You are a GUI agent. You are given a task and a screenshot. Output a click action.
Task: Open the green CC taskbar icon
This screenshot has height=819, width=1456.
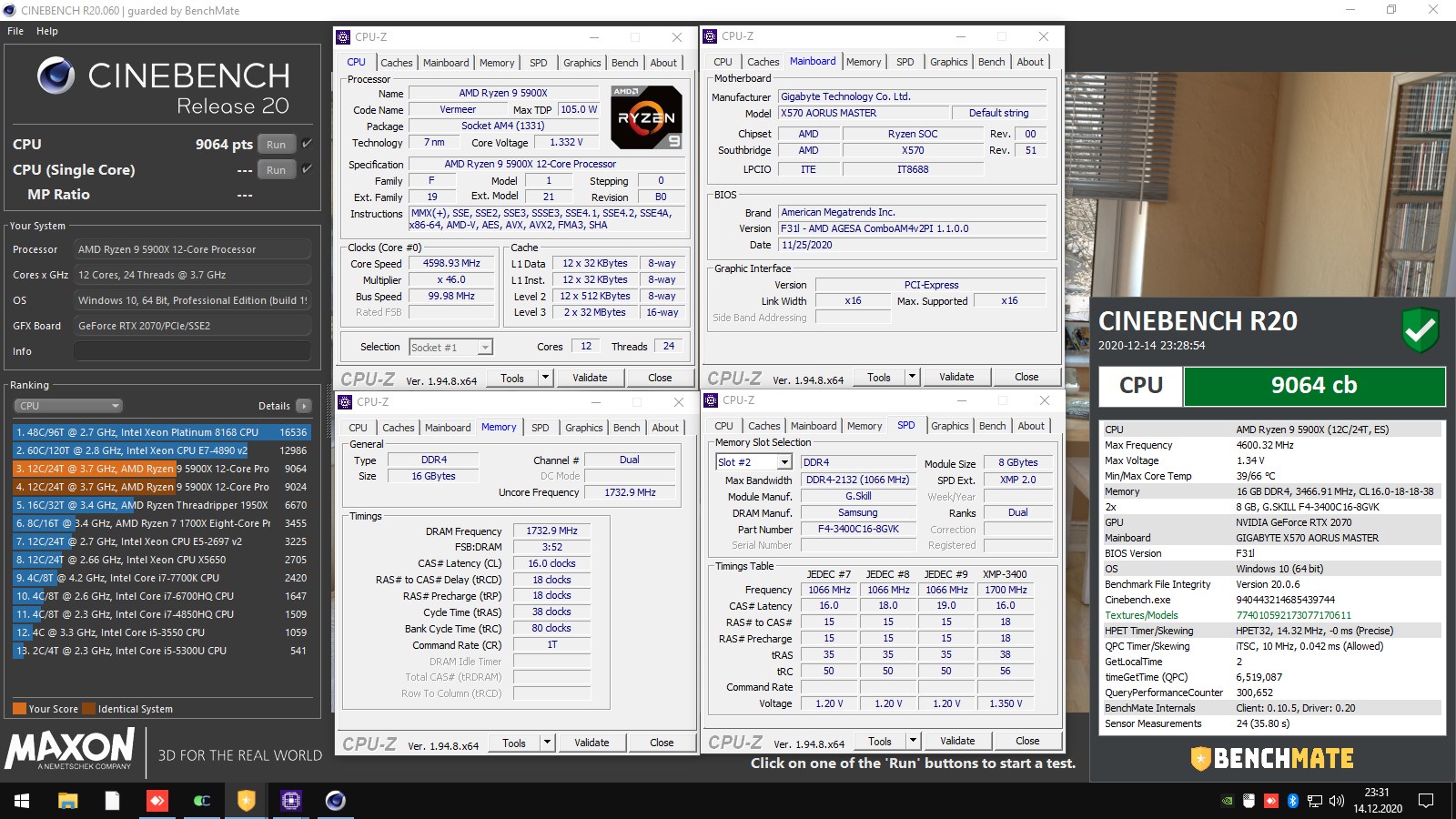coord(201,801)
